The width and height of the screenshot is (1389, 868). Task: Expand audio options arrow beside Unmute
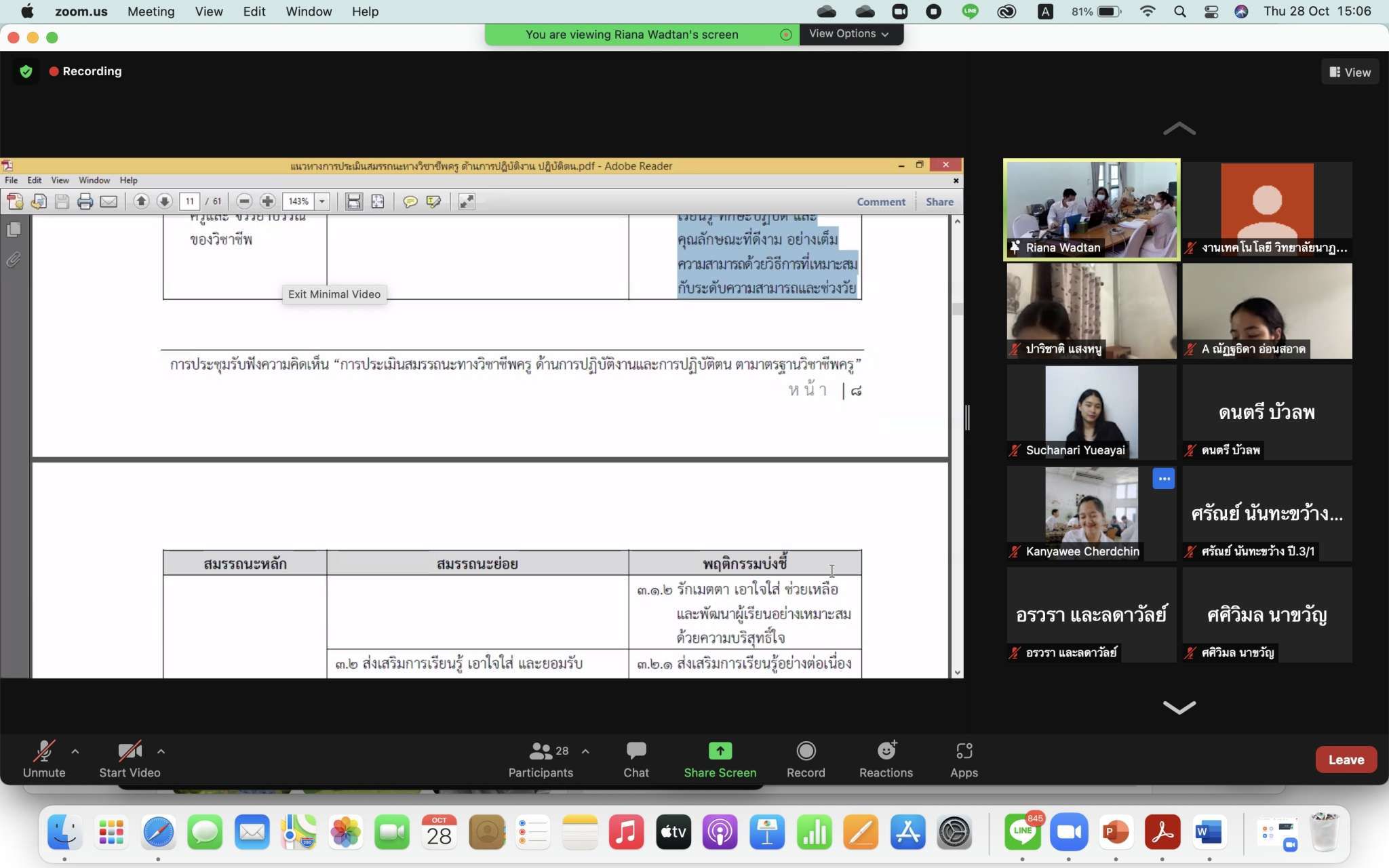click(x=75, y=751)
